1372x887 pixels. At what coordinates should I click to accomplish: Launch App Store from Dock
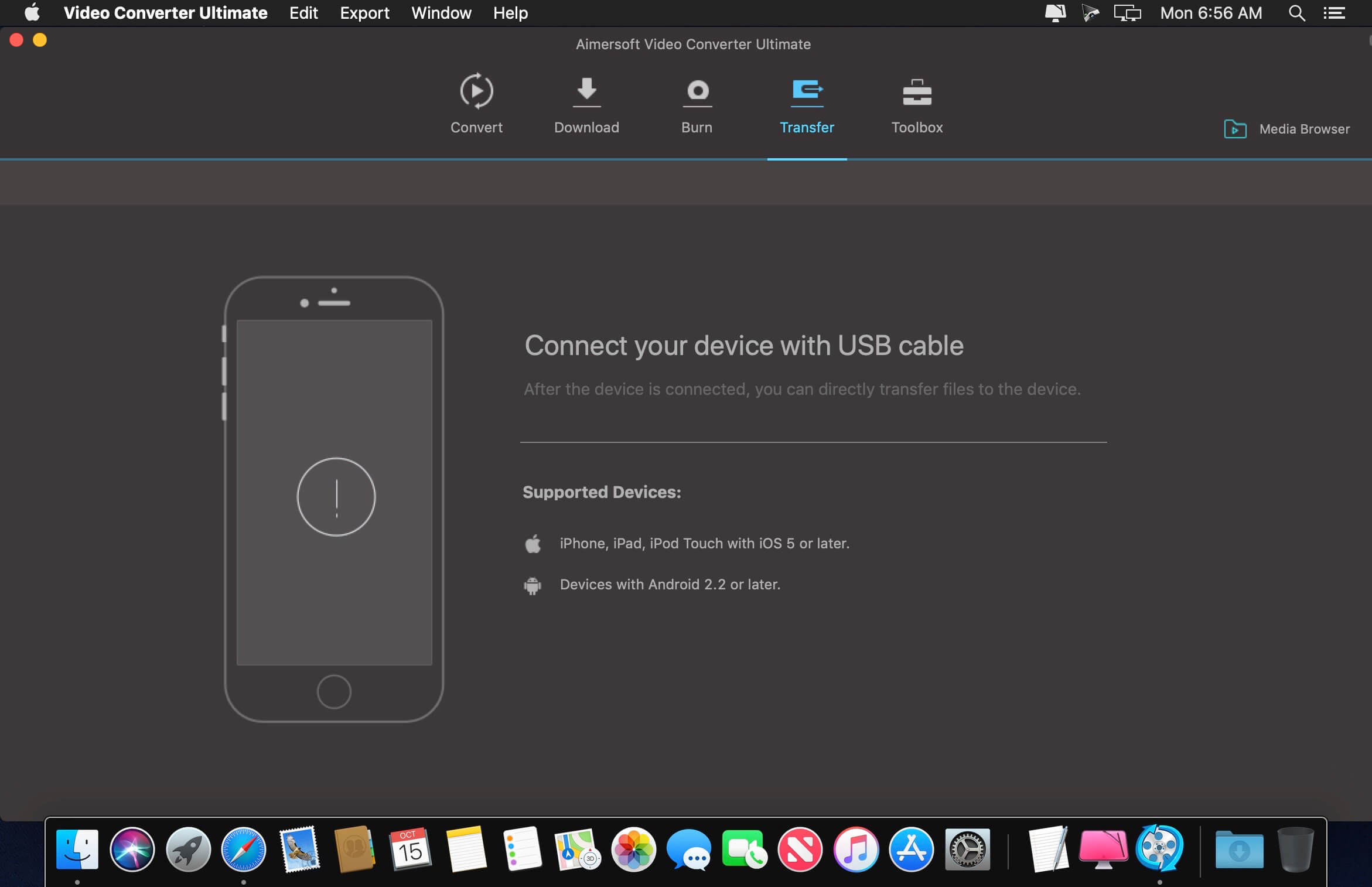click(910, 851)
